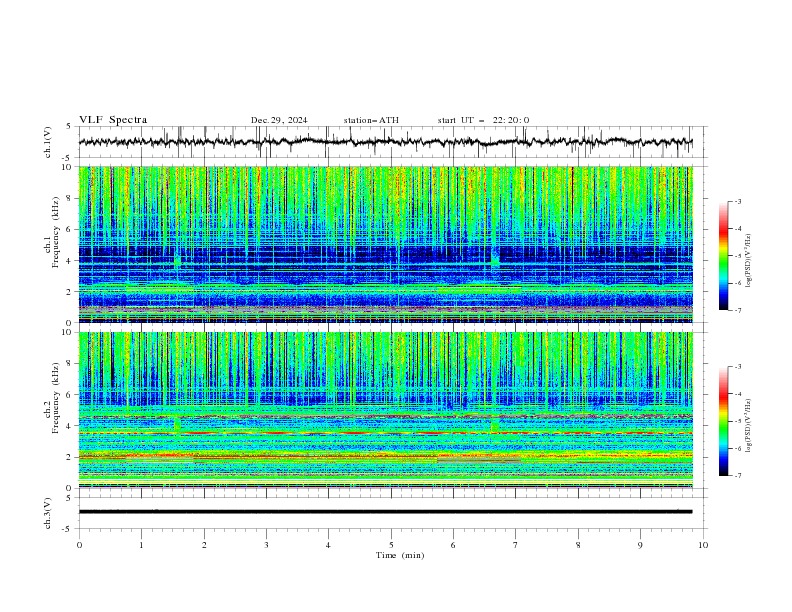The width and height of the screenshot is (792, 612).
Task: Click the "-3" value on the upper color bar
Action: [737, 201]
